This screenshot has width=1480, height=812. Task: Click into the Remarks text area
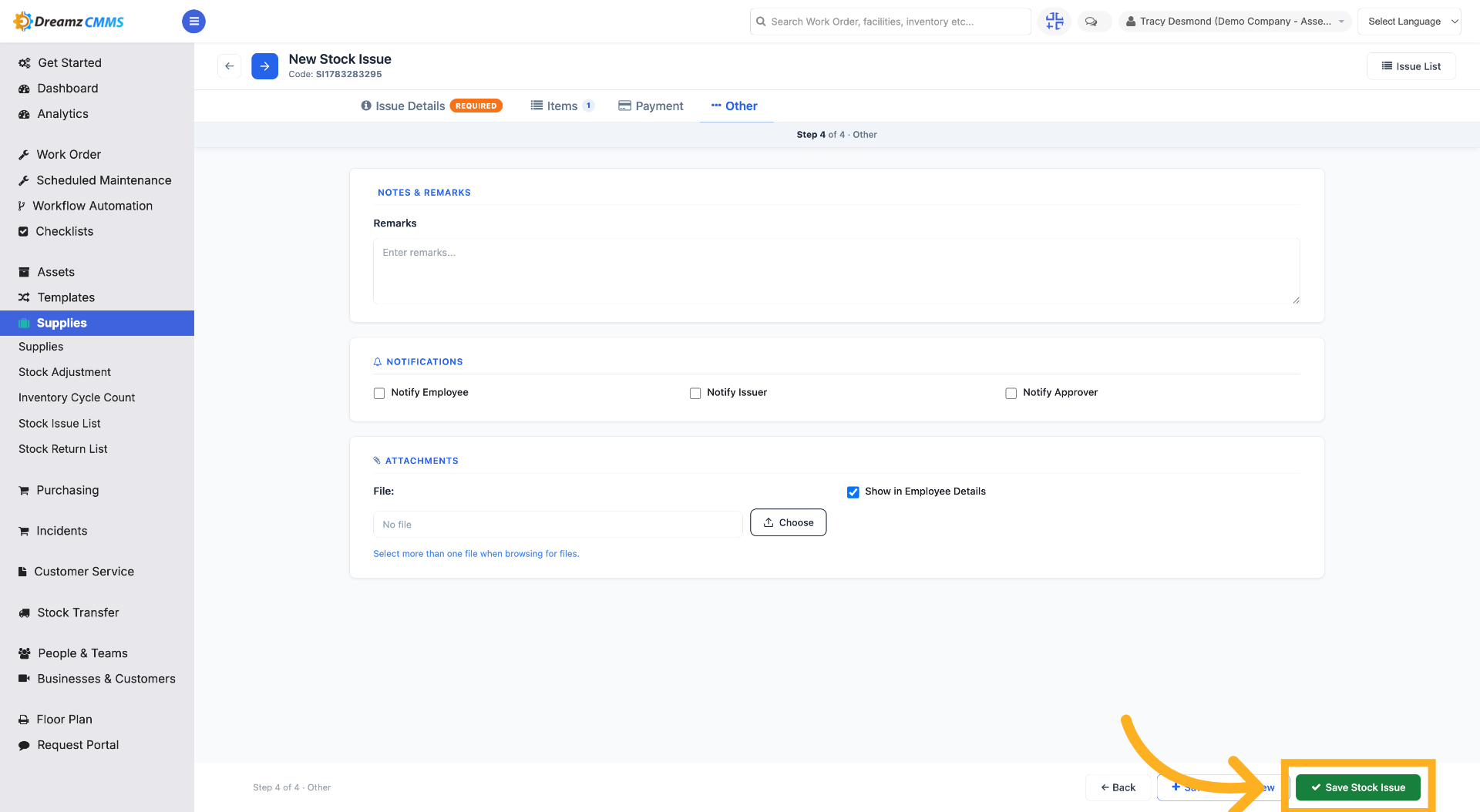tap(836, 271)
